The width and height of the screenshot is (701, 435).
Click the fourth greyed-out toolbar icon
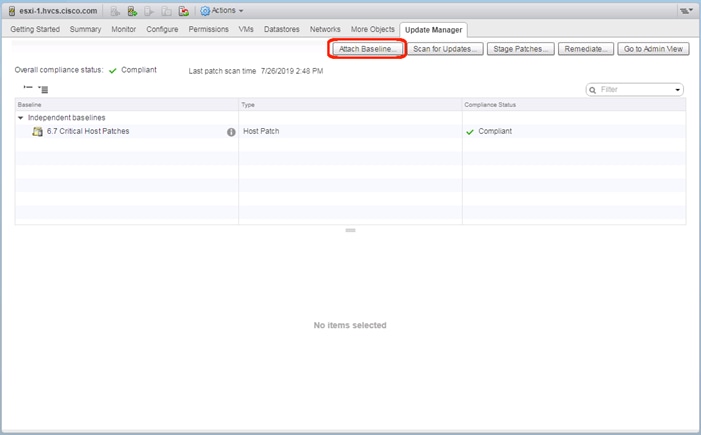pos(166,11)
